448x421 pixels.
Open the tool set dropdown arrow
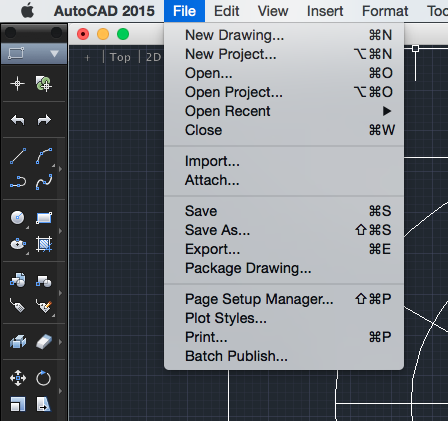click(54, 53)
